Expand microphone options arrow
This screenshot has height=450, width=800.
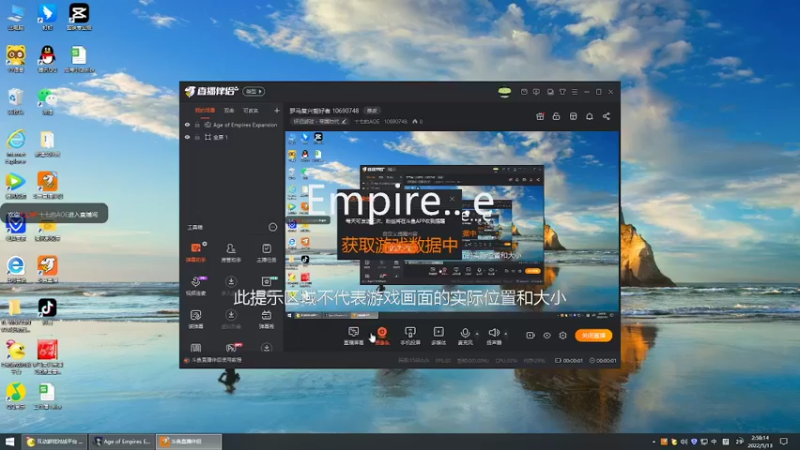pyautogui.click(x=477, y=334)
